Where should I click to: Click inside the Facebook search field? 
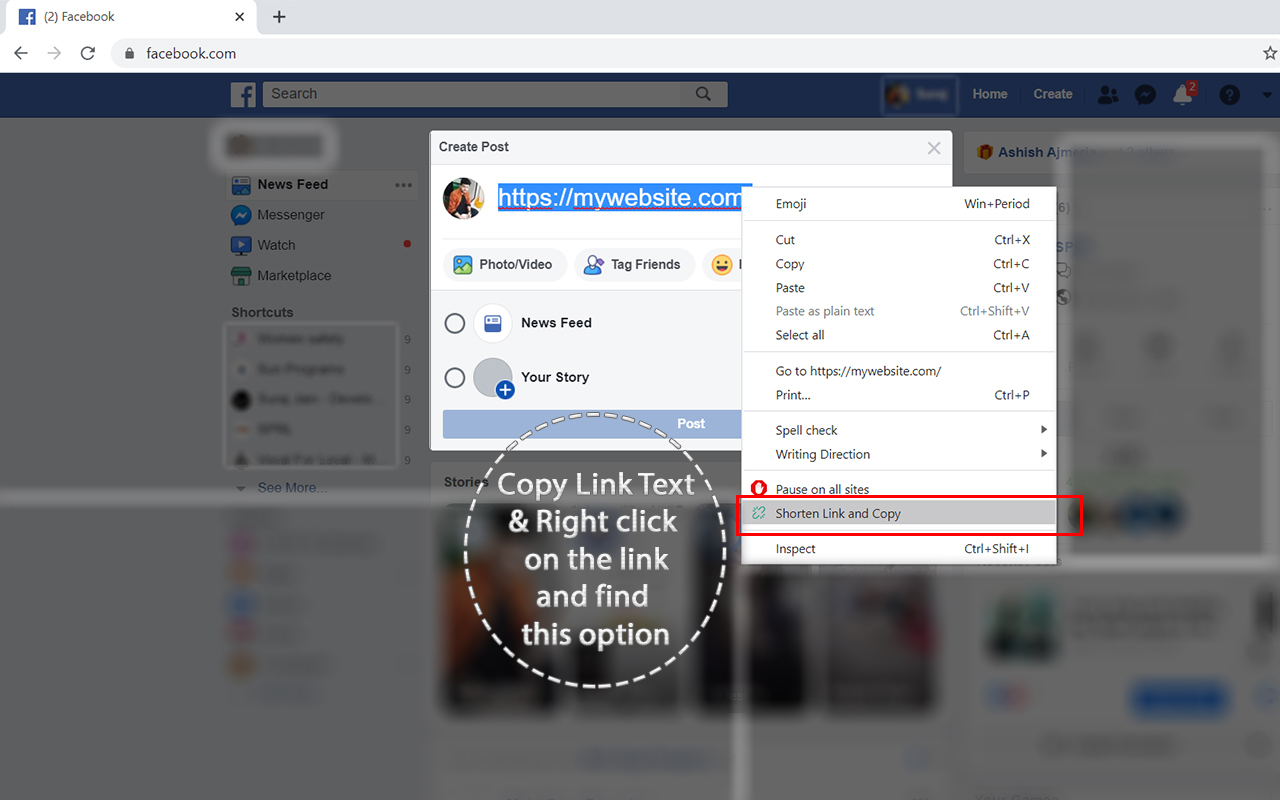click(x=480, y=94)
